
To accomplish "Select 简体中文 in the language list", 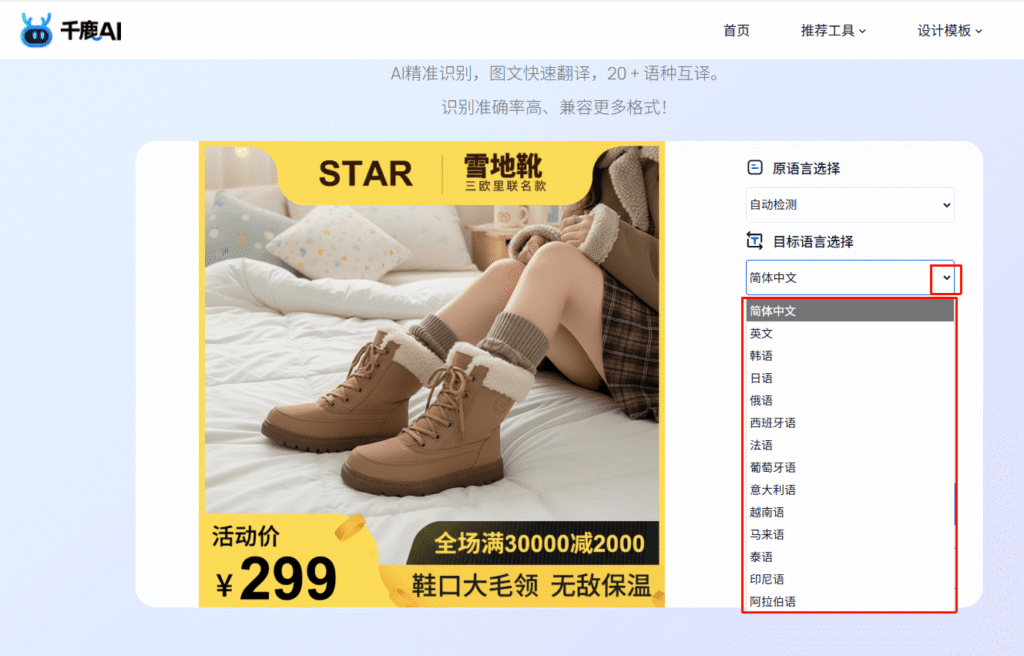I will [x=773, y=311].
